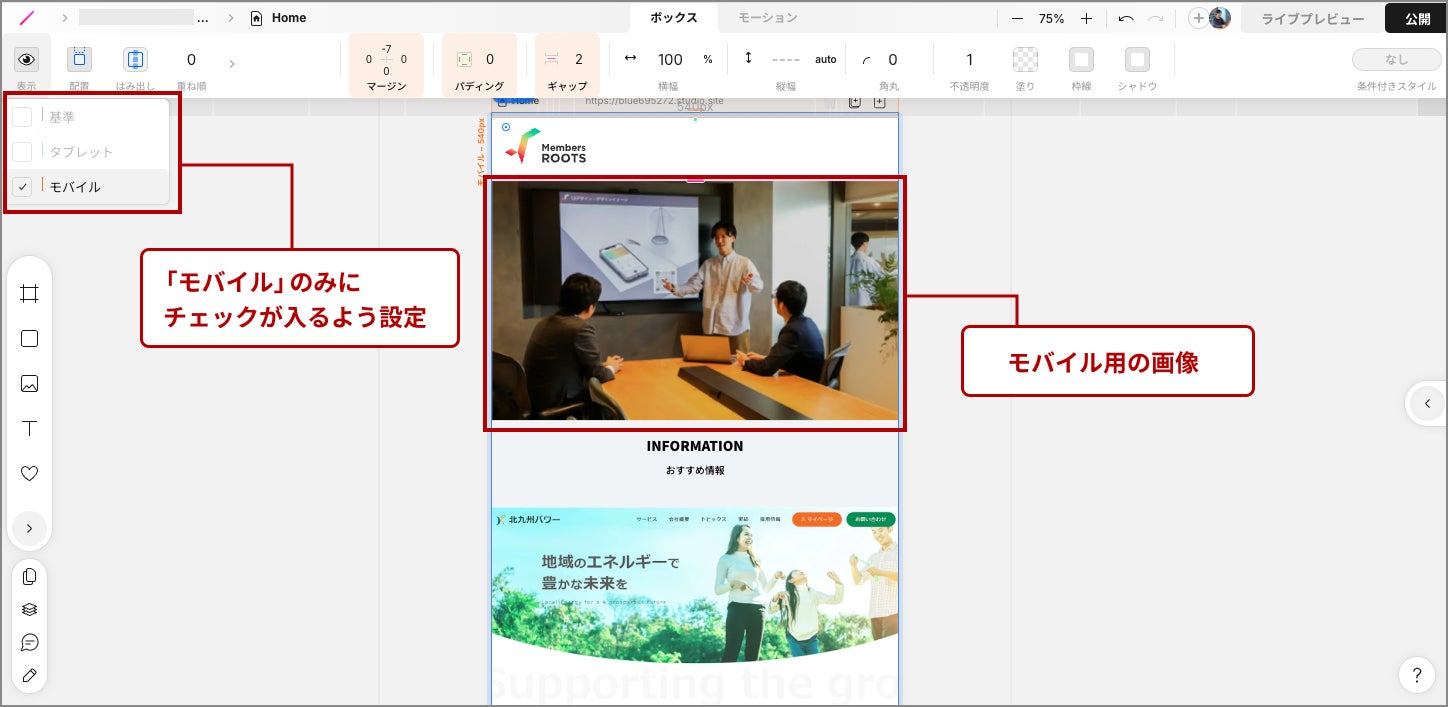The height and width of the screenshot is (707, 1448).
Task: Expand the right side panel chevron
Action: (1427, 404)
